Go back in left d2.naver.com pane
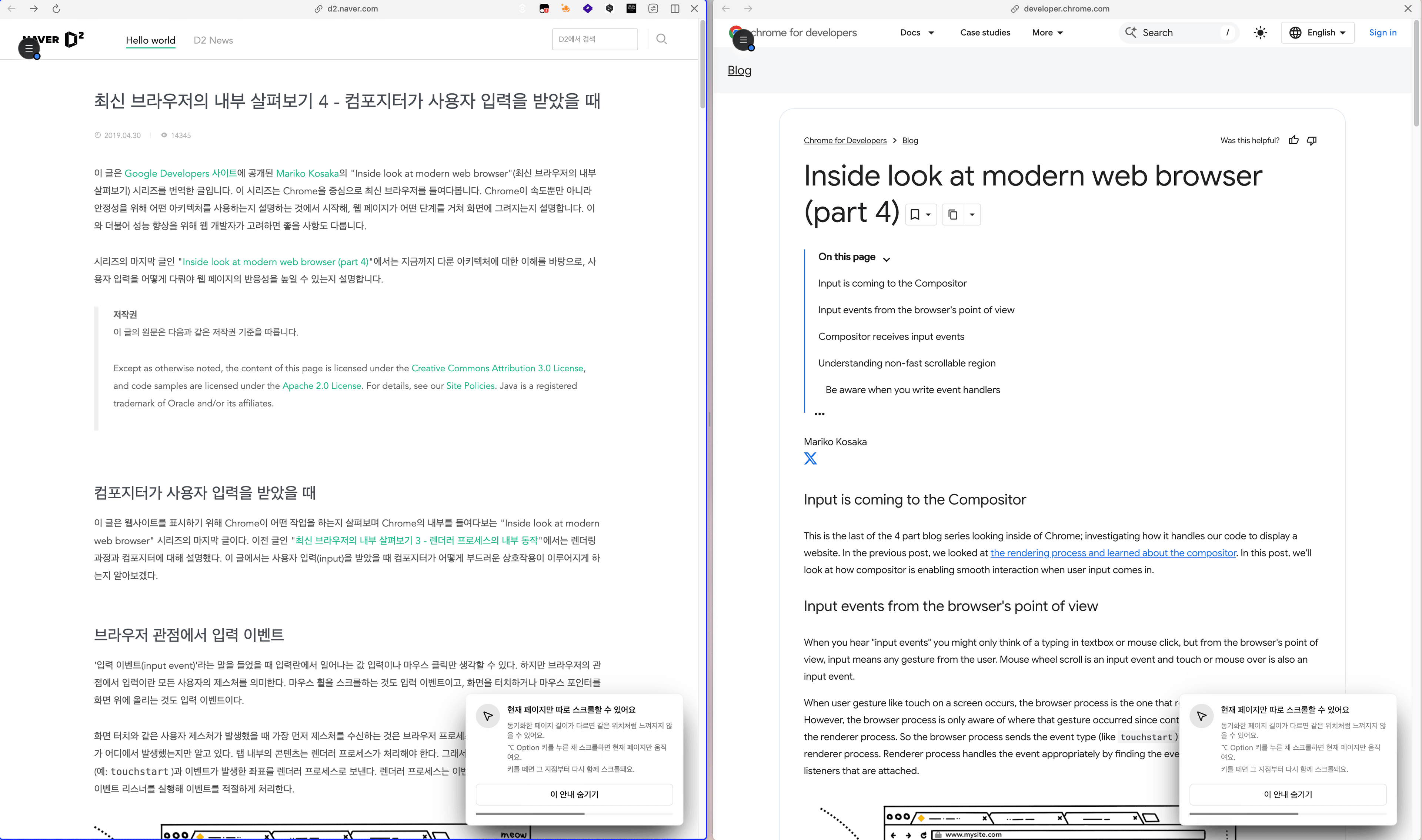Viewport: 1422px width, 840px height. [x=11, y=9]
